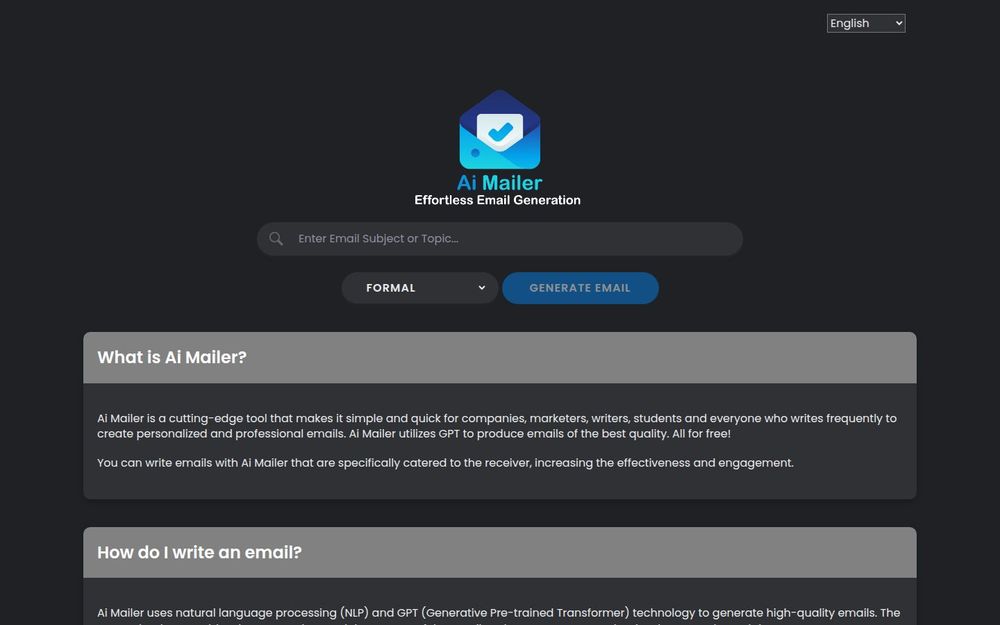Click the GENERATE EMAIL button

click(580, 288)
